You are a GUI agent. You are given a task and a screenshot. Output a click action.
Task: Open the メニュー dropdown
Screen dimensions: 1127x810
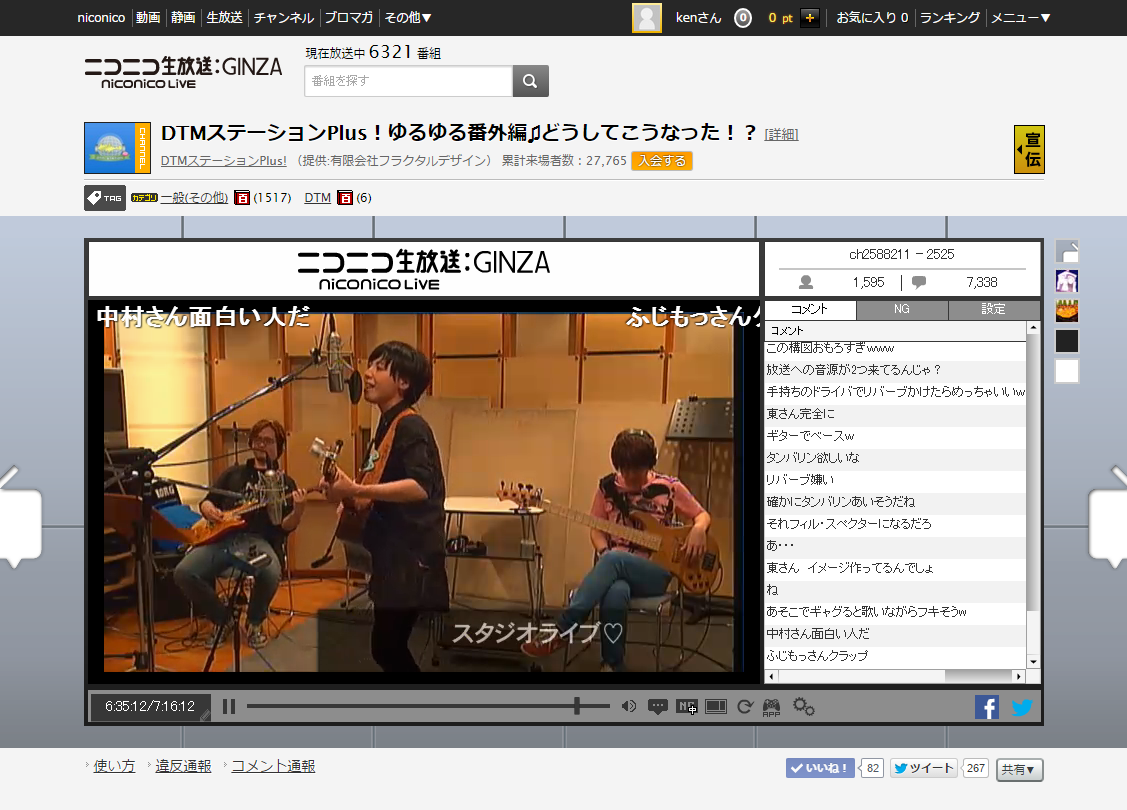pos(1021,18)
